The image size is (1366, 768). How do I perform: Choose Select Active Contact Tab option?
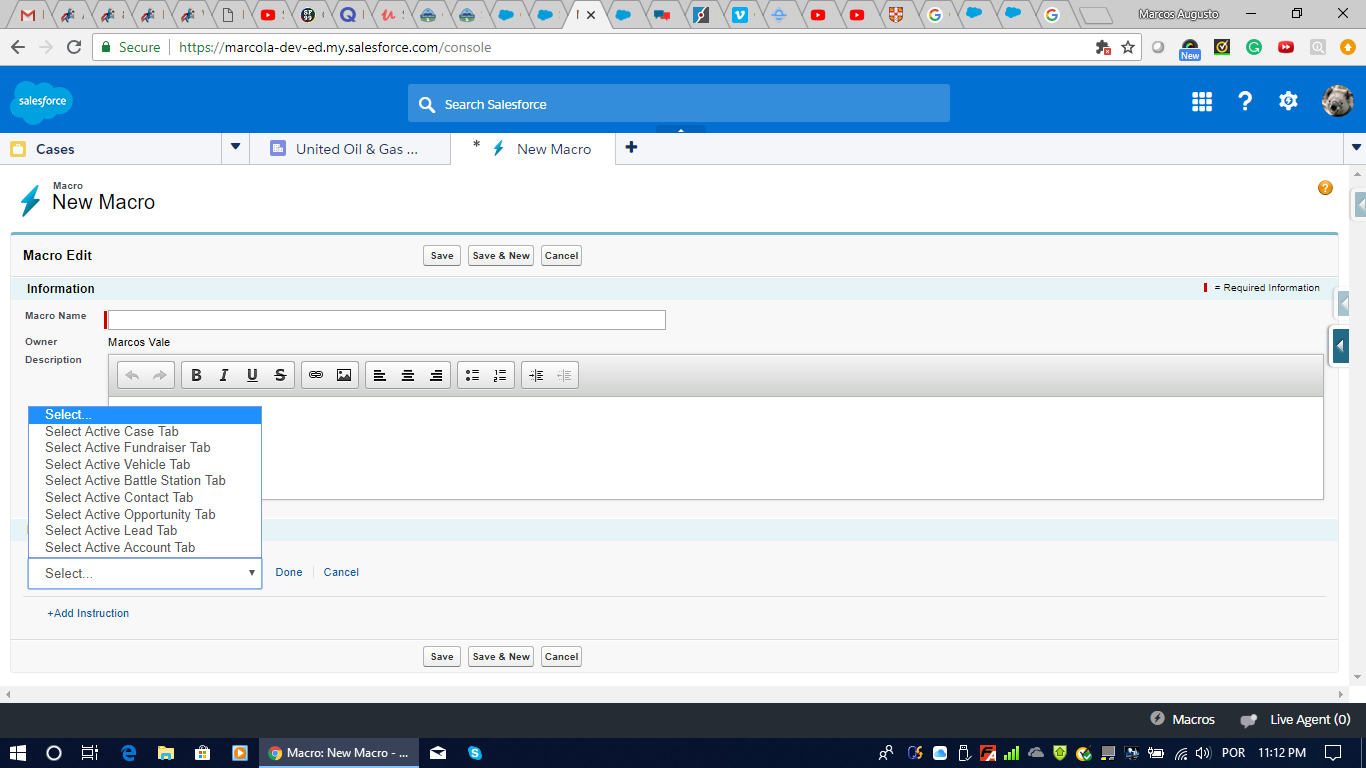pyautogui.click(x=145, y=498)
